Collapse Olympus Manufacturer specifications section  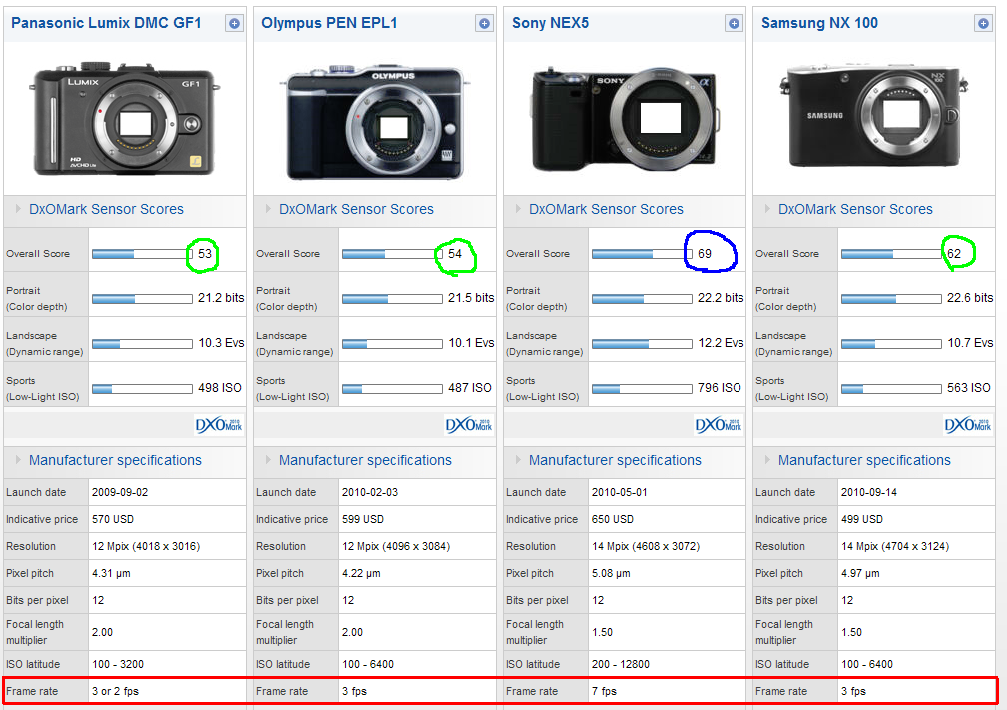pyautogui.click(x=267, y=460)
